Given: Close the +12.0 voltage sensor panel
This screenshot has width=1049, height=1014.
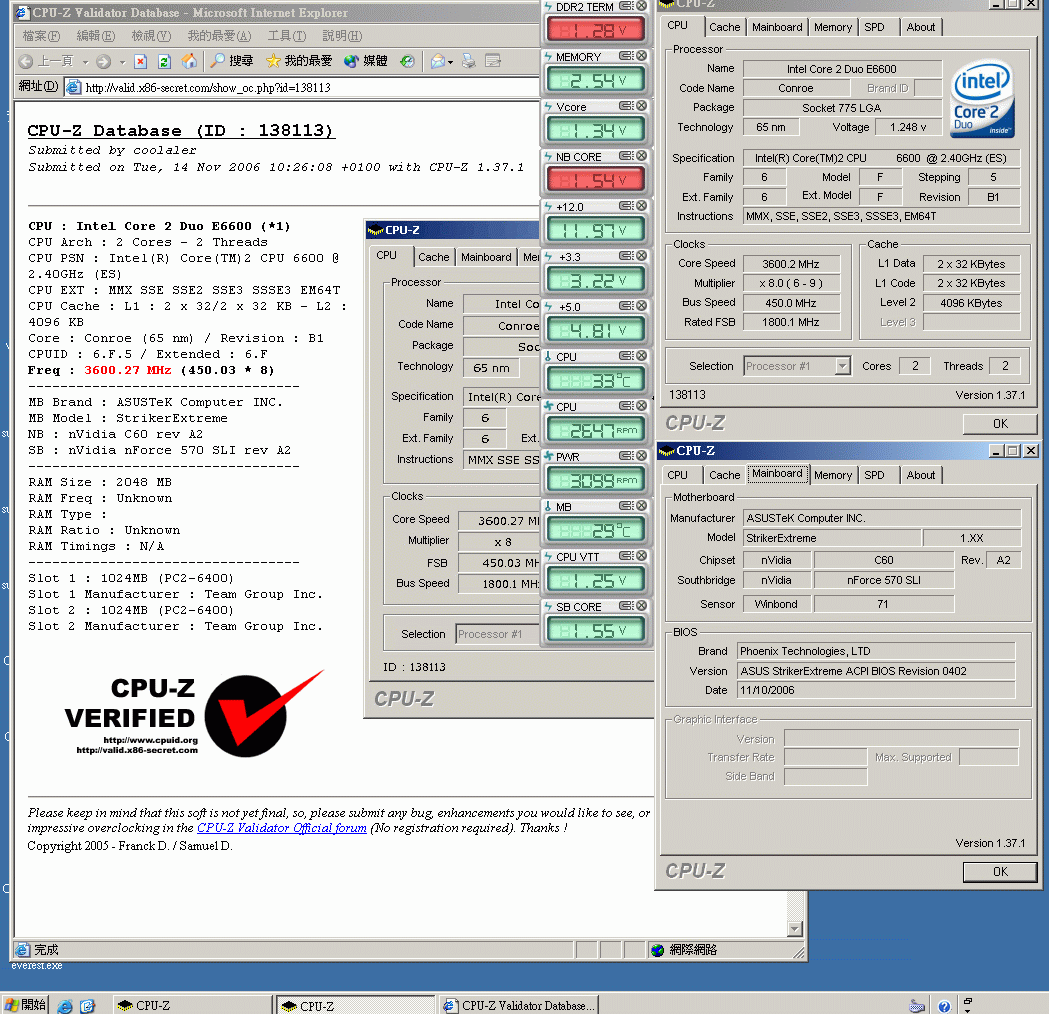Looking at the screenshot, I should pos(642,206).
